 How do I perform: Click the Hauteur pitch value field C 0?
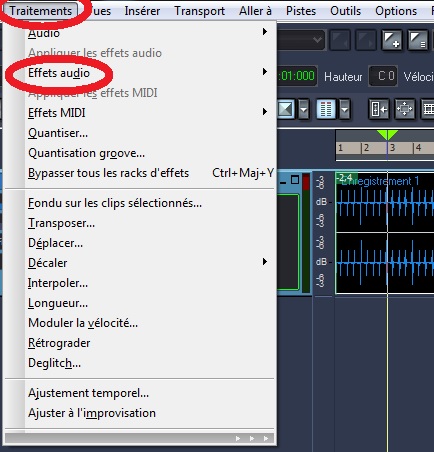[383, 76]
